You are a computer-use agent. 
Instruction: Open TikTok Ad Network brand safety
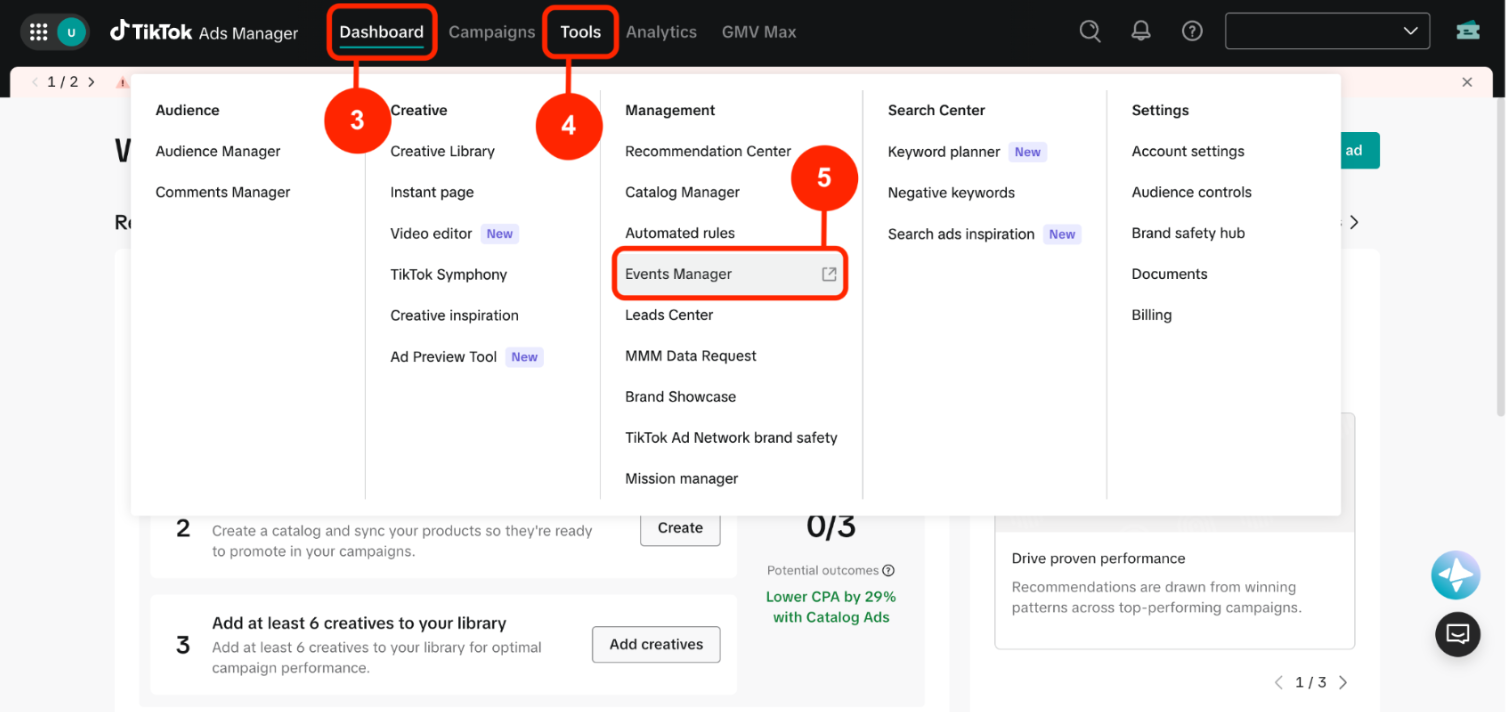pyautogui.click(x=731, y=438)
